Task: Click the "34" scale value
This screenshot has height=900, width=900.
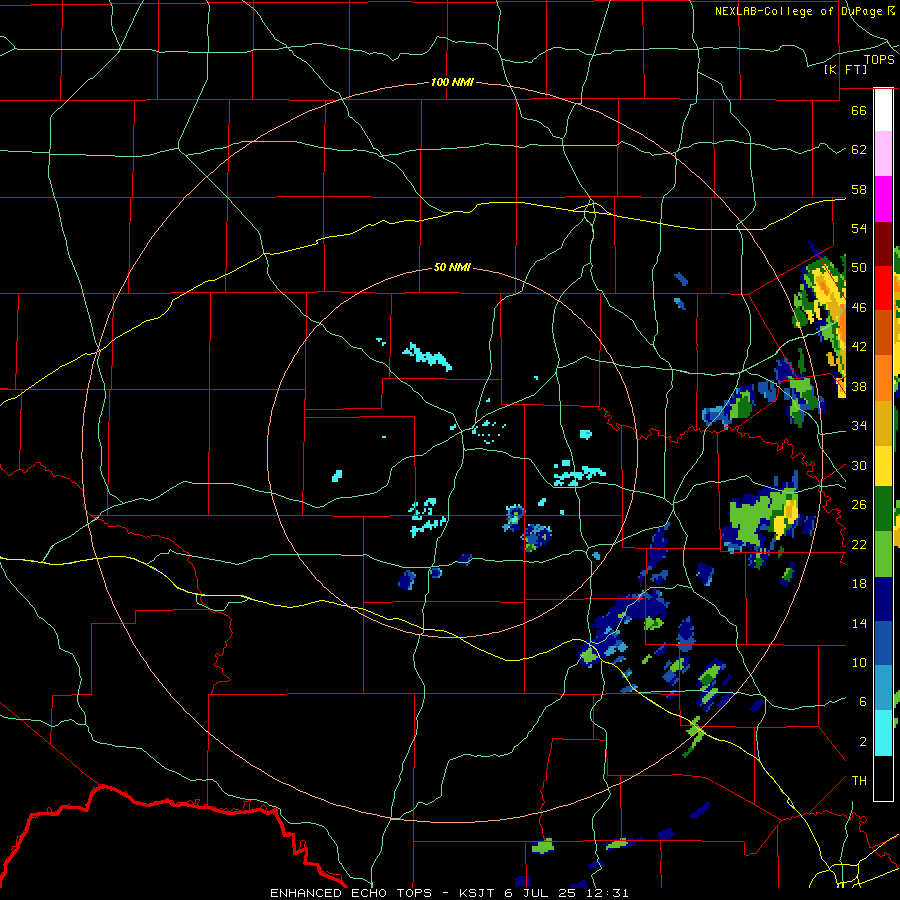Action: pyautogui.click(x=859, y=426)
